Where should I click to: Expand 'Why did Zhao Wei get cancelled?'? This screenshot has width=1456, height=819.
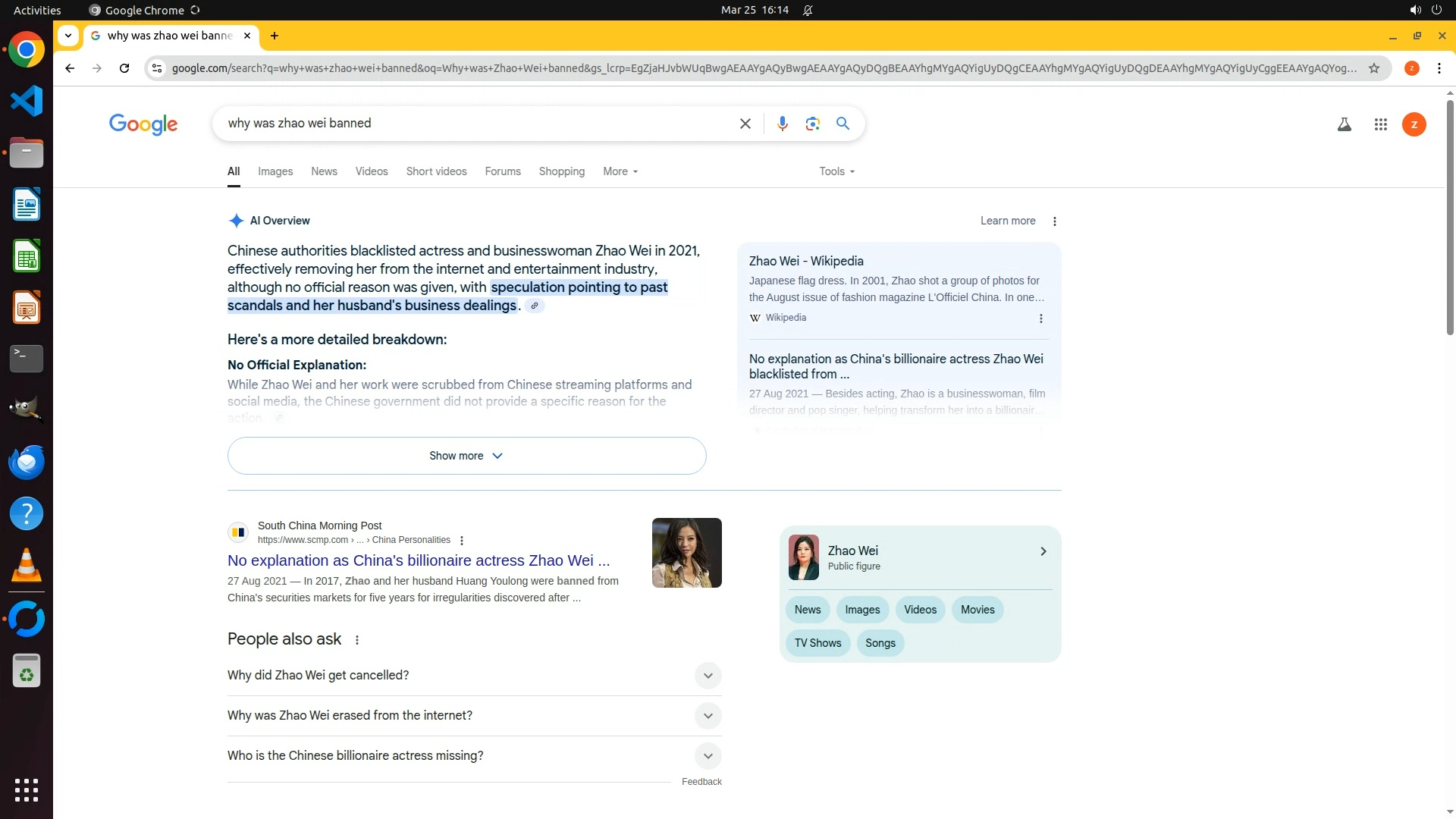(x=707, y=676)
